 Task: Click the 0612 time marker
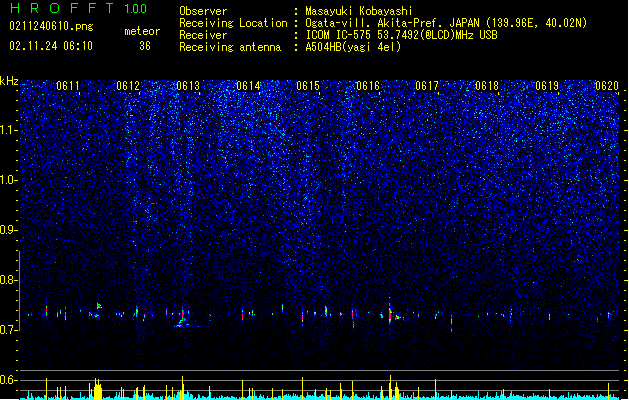pos(128,86)
